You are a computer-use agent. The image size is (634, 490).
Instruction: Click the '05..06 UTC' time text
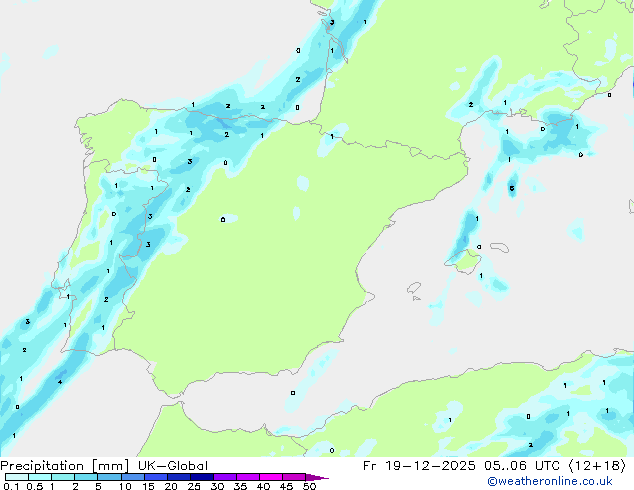point(522,466)
